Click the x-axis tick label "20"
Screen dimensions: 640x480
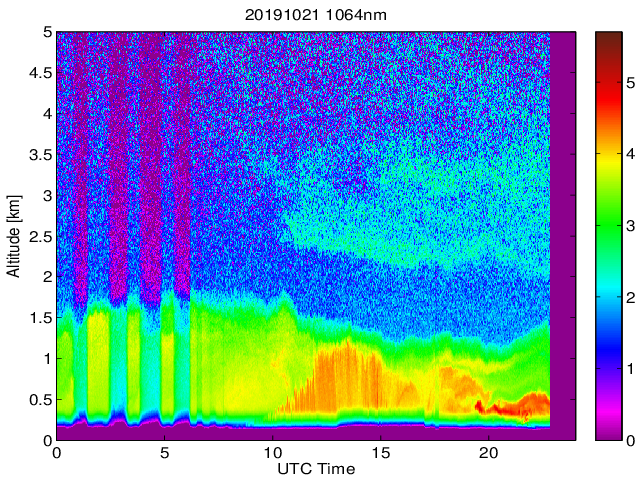489,453
